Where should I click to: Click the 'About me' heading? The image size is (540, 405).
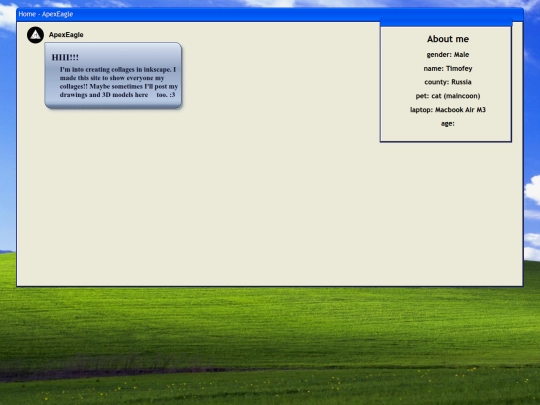click(448, 39)
